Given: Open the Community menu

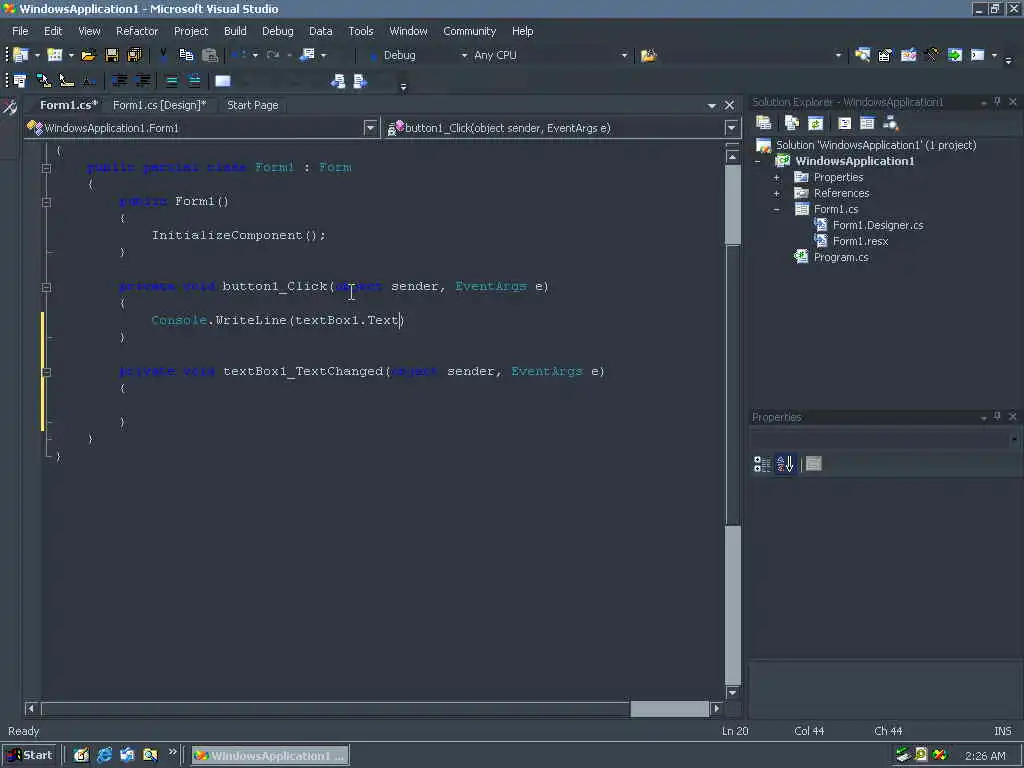Looking at the screenshot, I should click(x=470, y=31).
